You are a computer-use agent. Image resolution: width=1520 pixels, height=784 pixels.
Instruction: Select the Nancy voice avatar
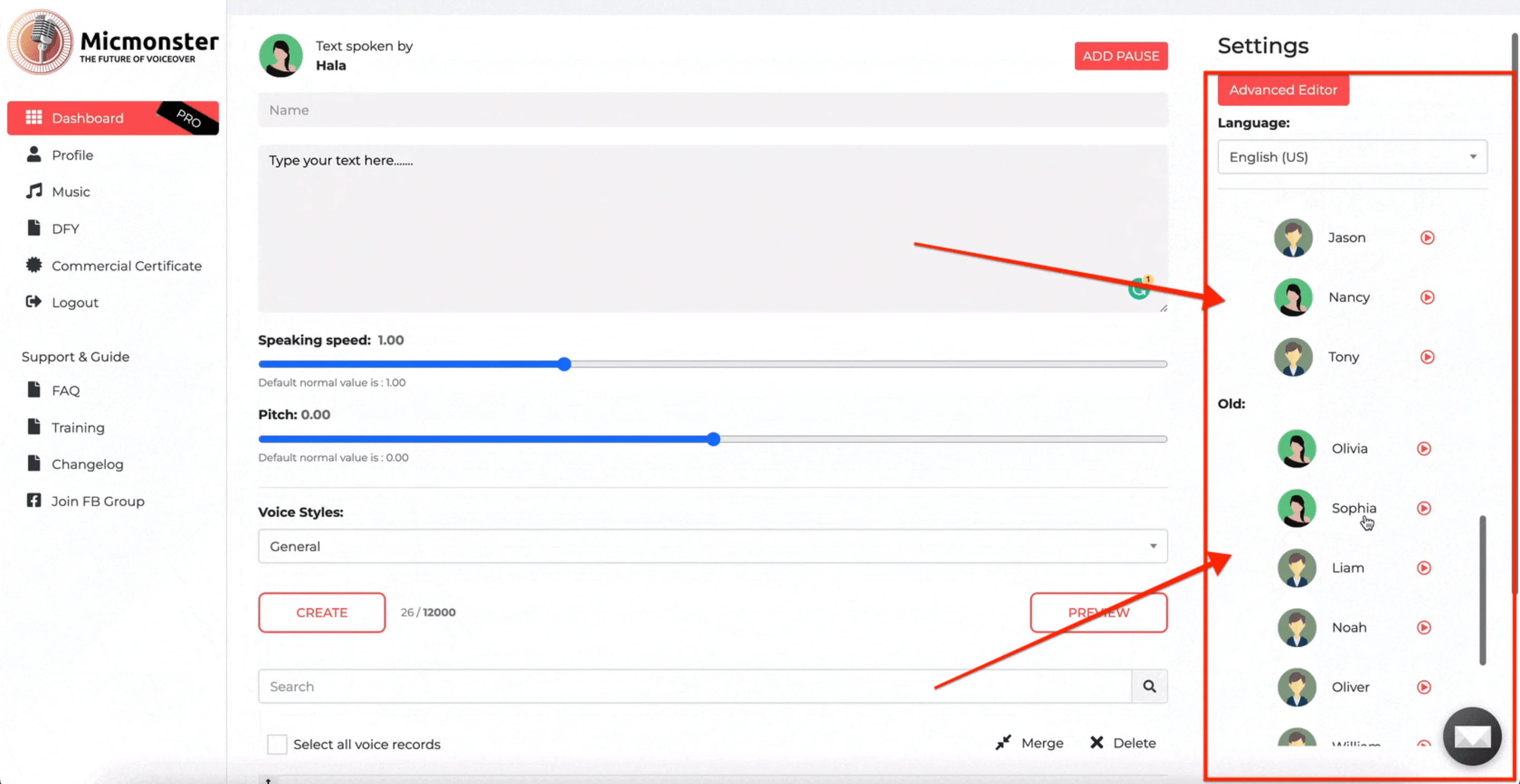point(1293,298)
